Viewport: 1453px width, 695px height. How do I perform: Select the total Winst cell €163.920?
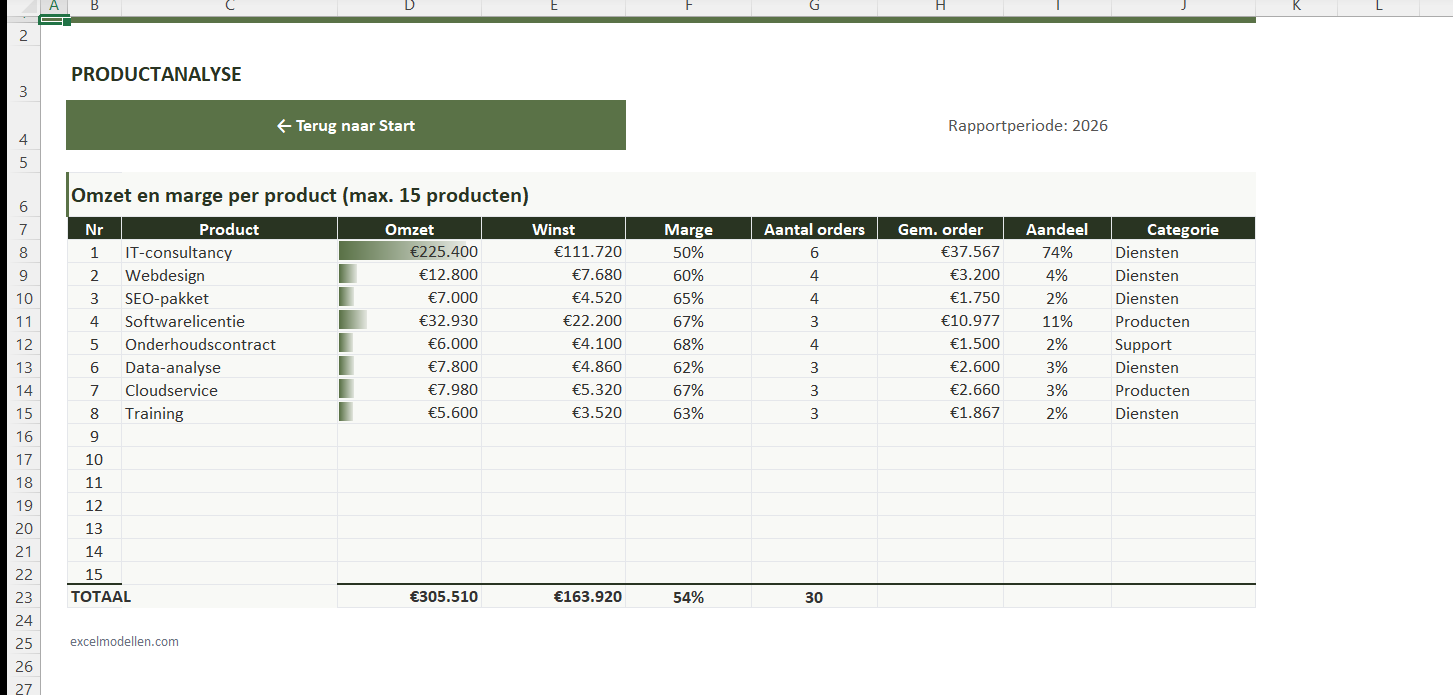tap(553, 597)
